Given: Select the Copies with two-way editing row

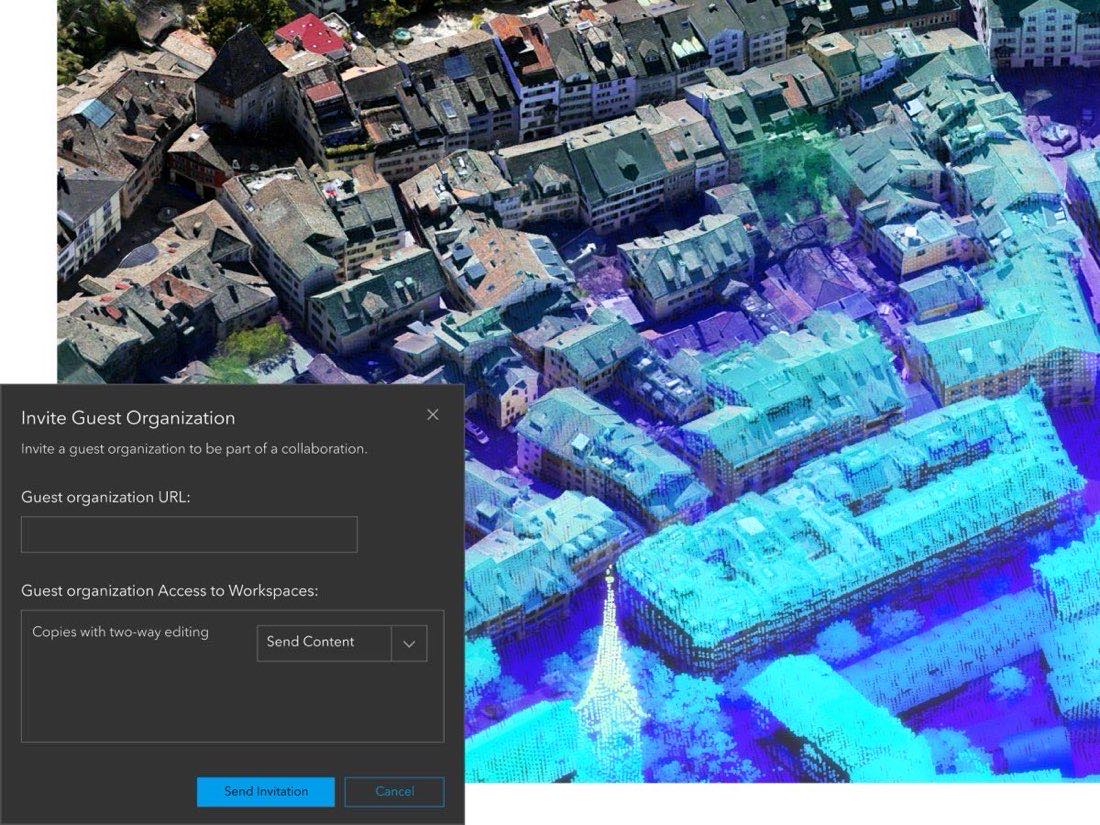Looking at the screenshot, I should tap(120, 632).
